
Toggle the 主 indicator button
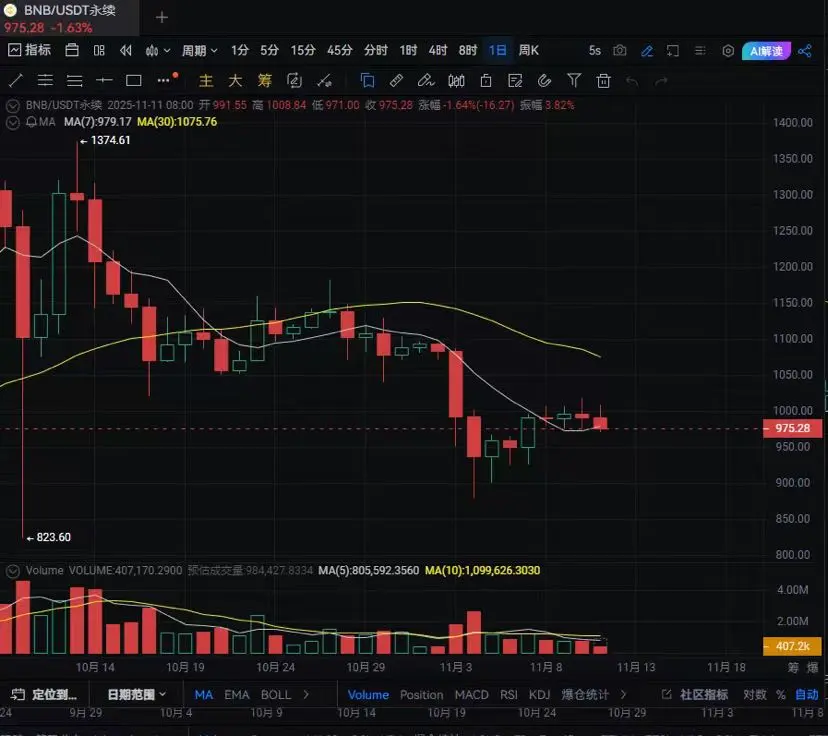(206, 81)
